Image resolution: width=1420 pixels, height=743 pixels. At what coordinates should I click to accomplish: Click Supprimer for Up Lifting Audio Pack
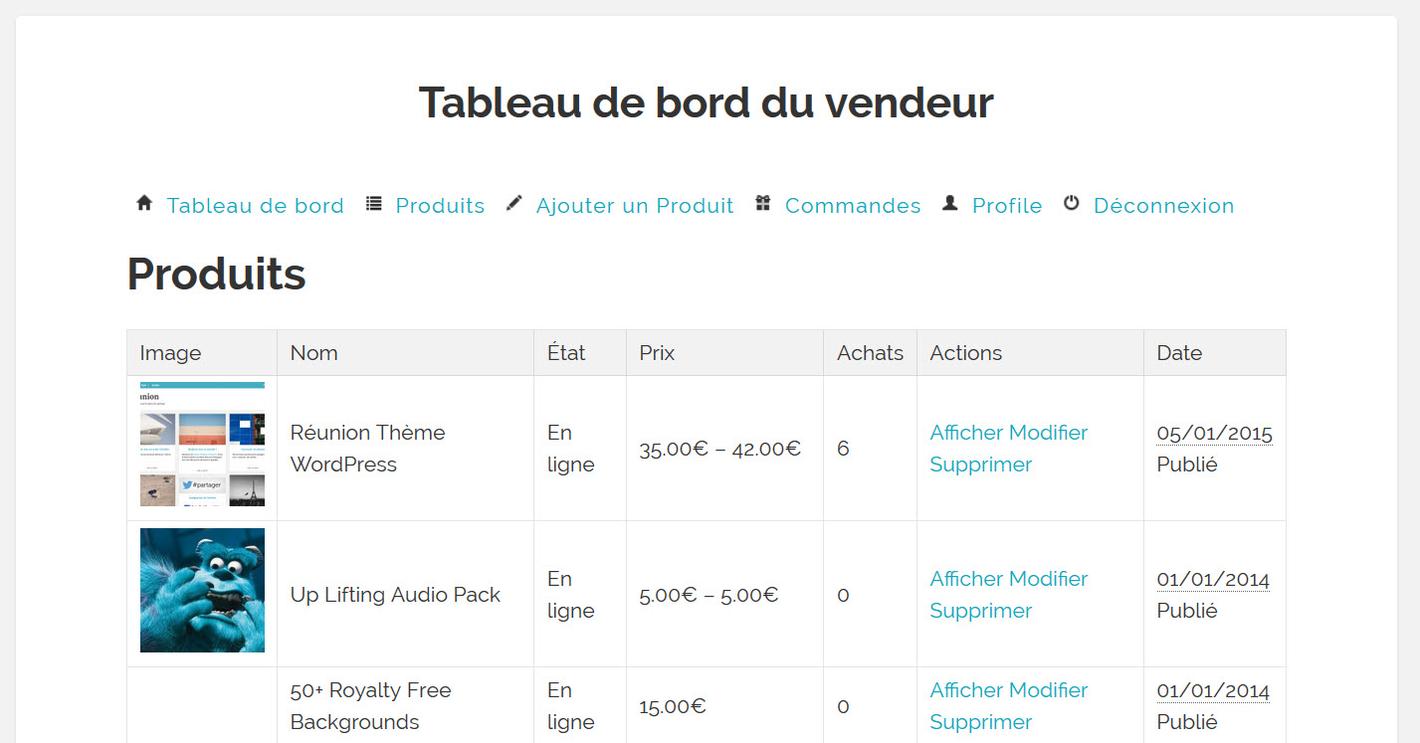(x=981, y=610)
